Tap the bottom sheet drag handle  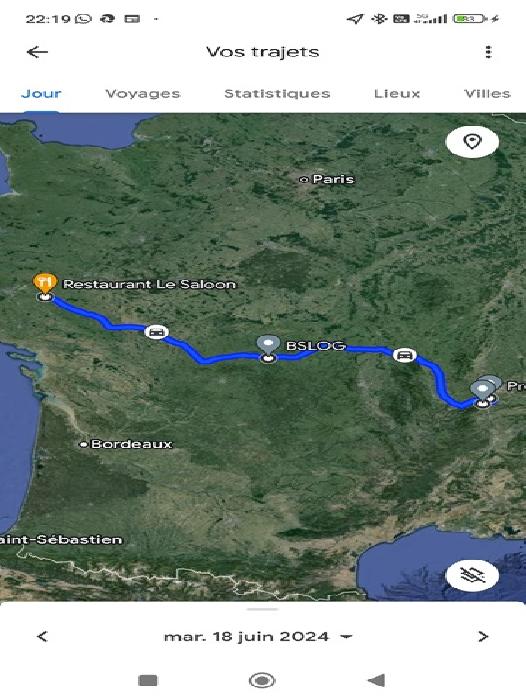[263, 609]
